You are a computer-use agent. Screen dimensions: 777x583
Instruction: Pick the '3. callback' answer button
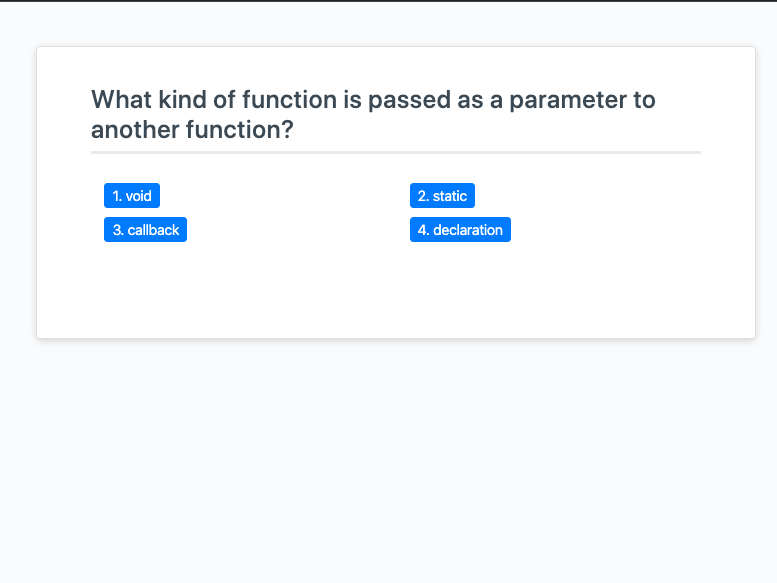[145, 230]
